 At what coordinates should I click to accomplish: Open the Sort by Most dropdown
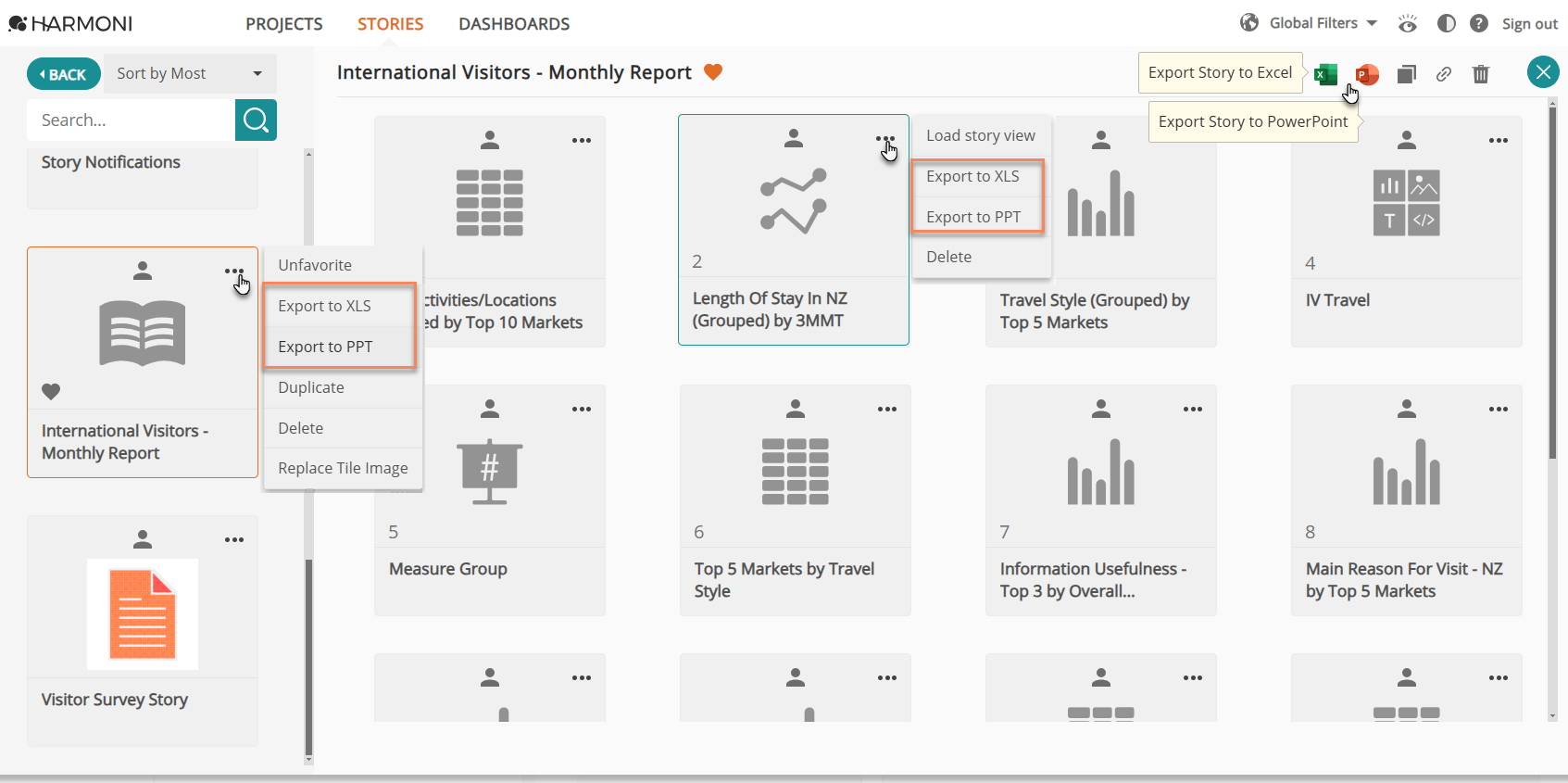(x=190, y=73)
